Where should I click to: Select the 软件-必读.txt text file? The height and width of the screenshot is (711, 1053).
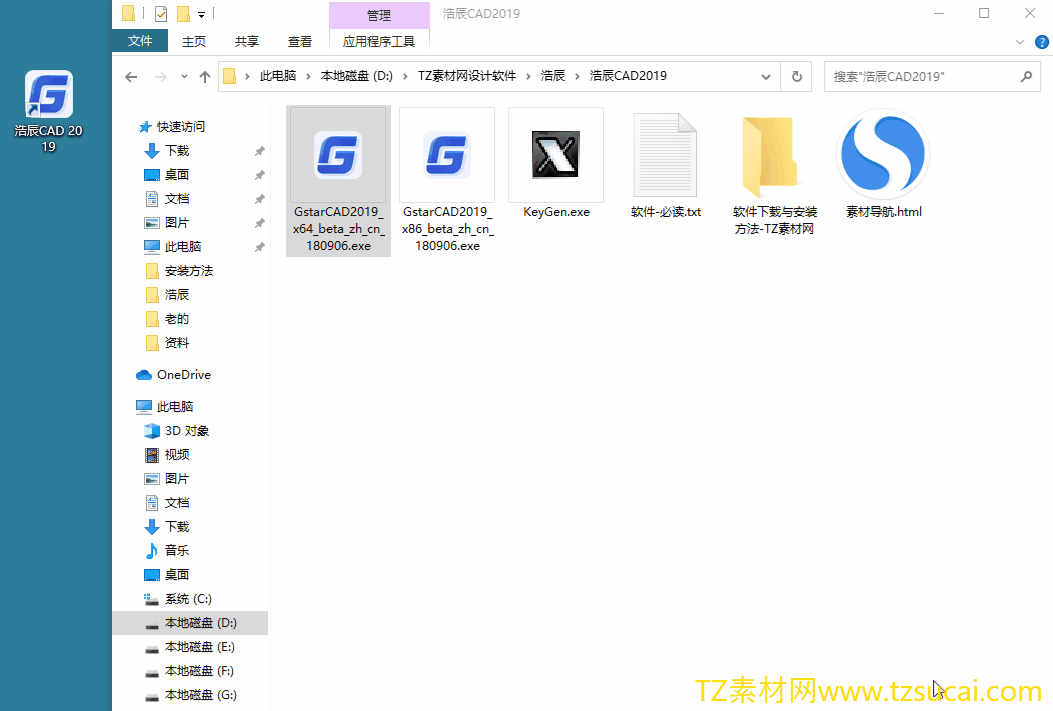tap(666, 166)
